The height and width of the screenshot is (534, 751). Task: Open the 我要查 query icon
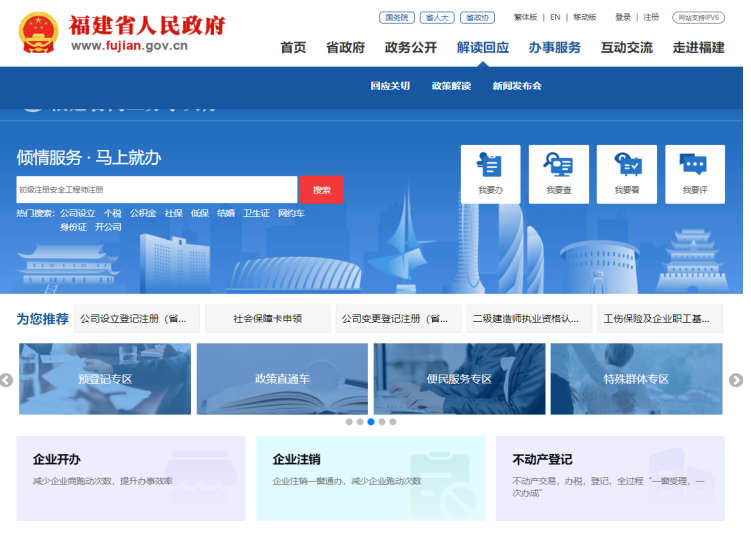(559, 174)
